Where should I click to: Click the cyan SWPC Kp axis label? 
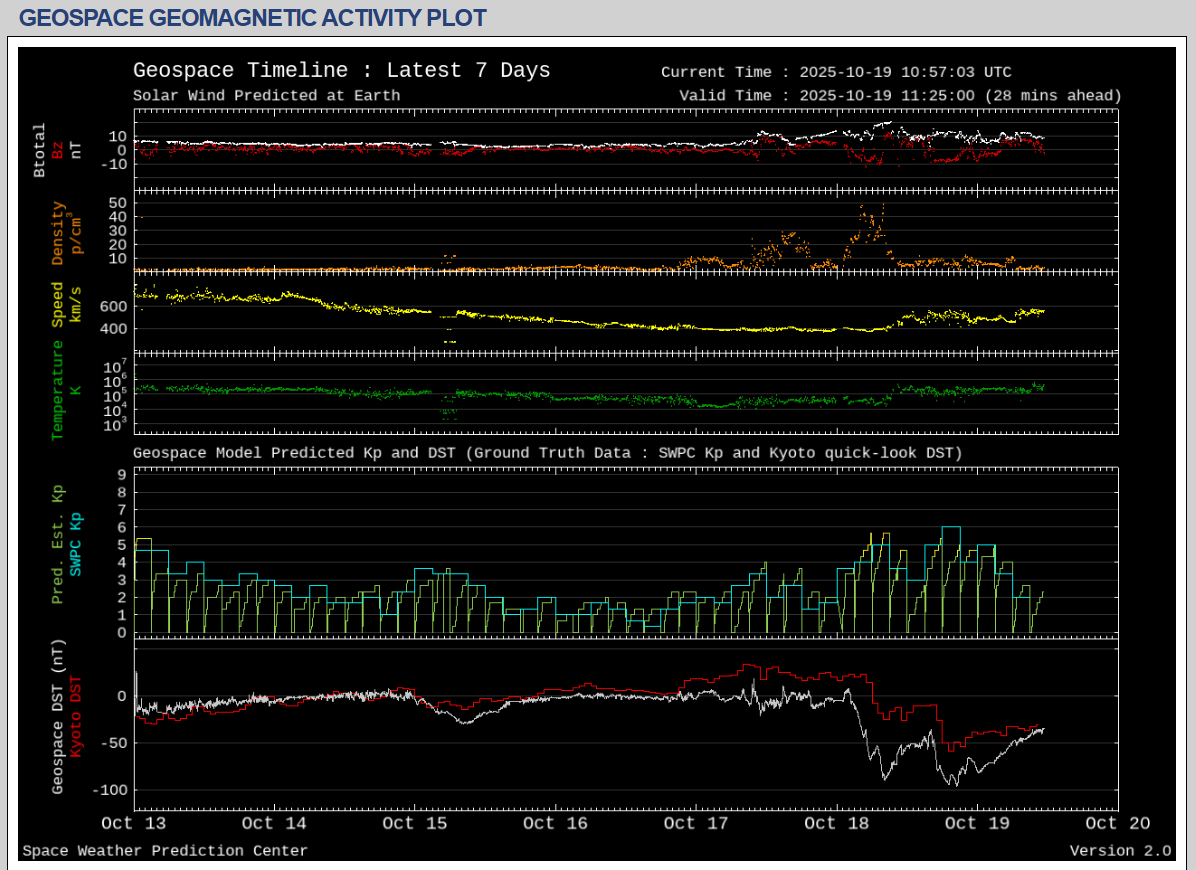coord(76,543)
